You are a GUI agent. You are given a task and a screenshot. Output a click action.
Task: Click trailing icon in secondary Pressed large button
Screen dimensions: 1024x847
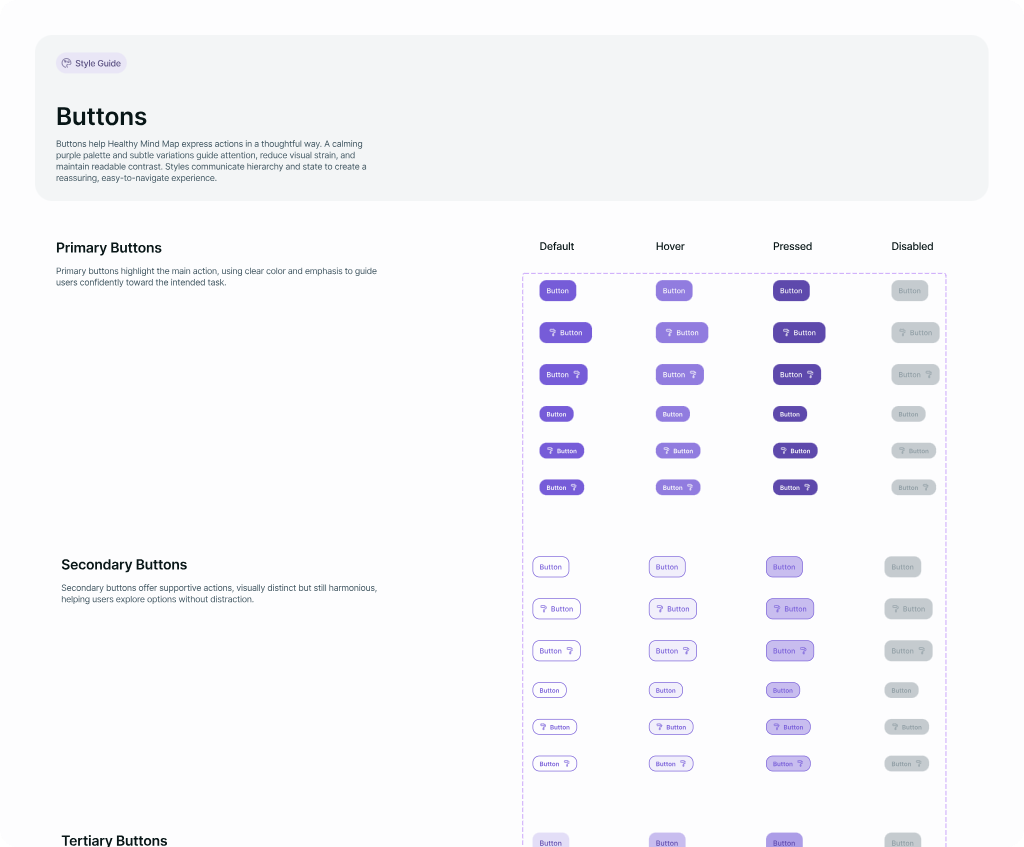coord(804,650)
